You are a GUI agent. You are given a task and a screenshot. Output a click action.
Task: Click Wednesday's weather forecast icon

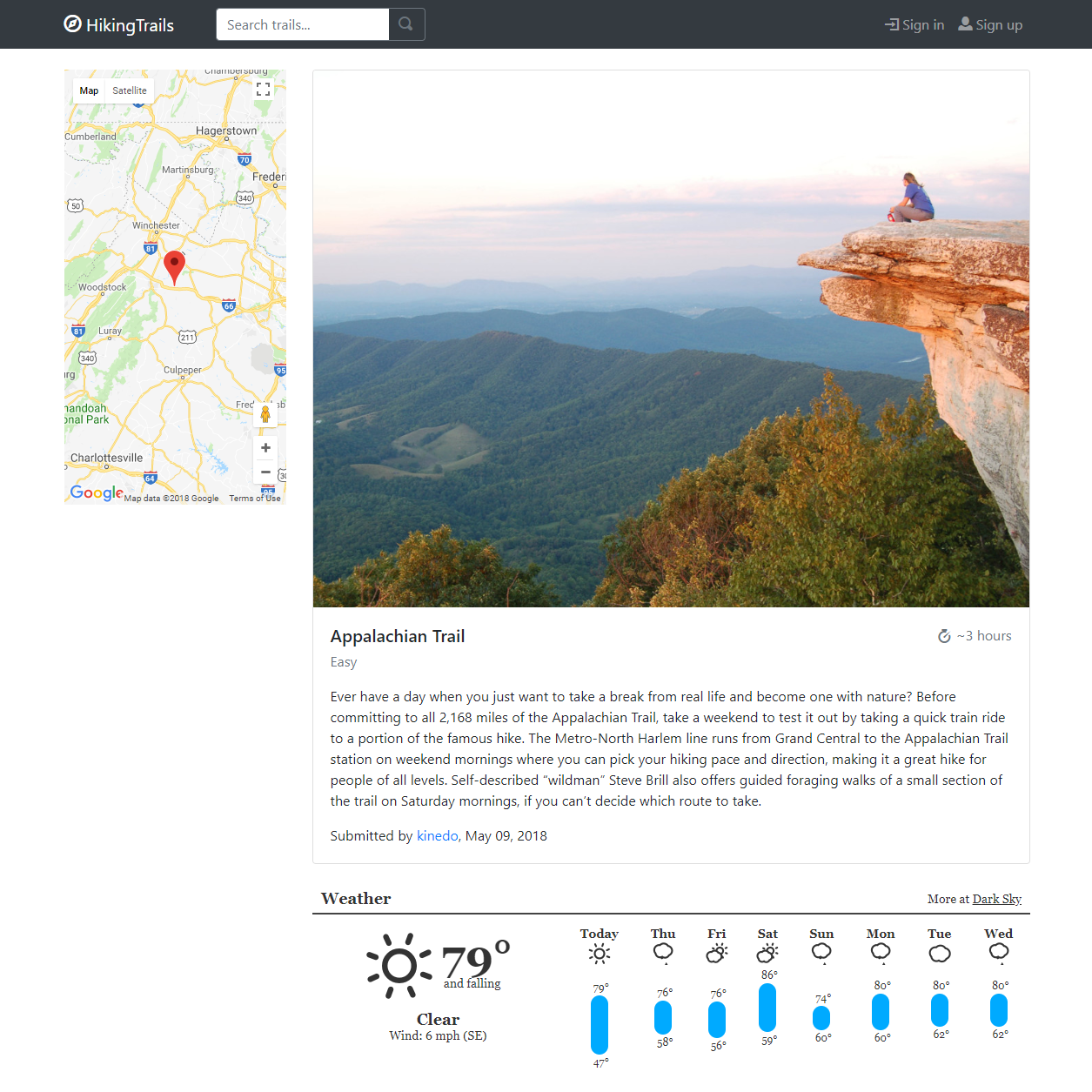pos(999,953)
